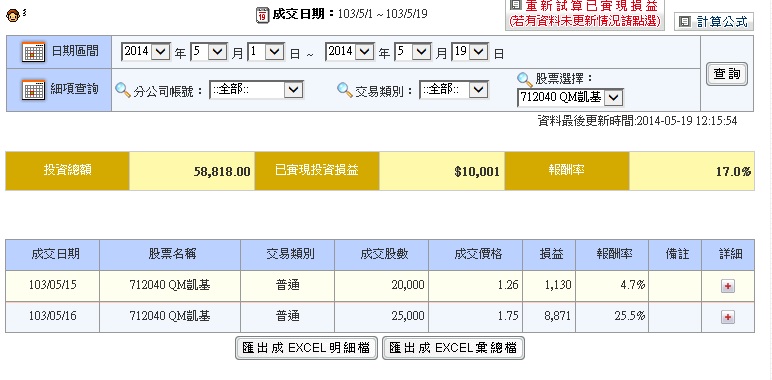This screenshot has width=772, height=380.
Task: Click the total investment value 58,818.00
Action: [222, 172]
